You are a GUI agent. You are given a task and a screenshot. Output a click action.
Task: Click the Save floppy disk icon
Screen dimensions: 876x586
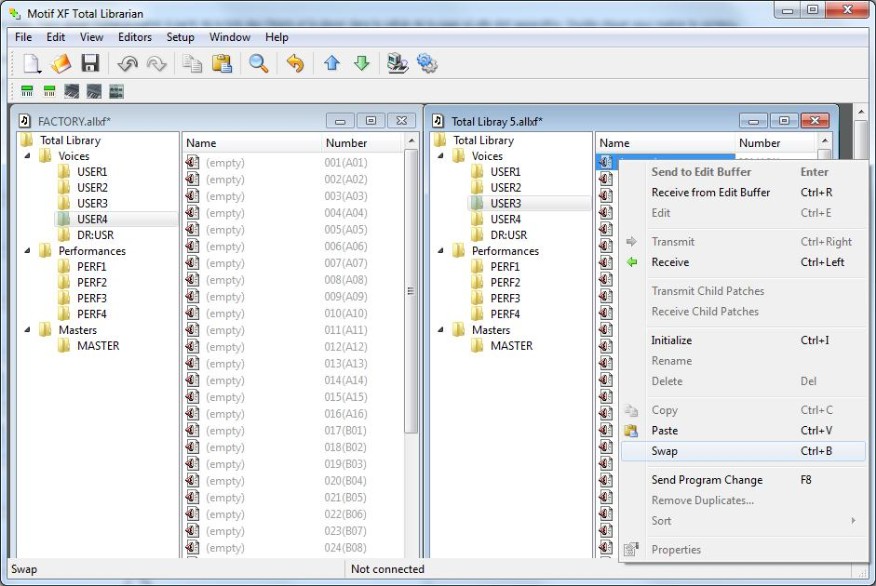(90, 64)
